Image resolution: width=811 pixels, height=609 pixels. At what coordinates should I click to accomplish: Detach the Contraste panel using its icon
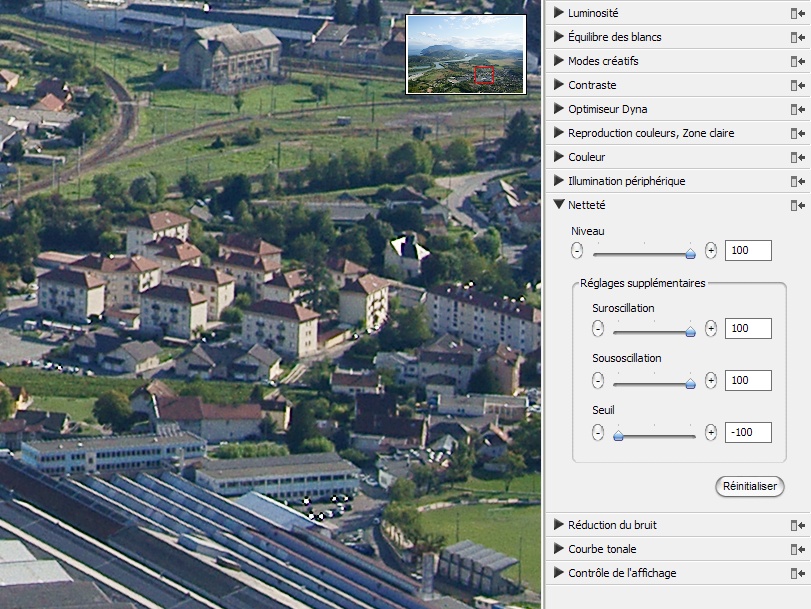797,85
